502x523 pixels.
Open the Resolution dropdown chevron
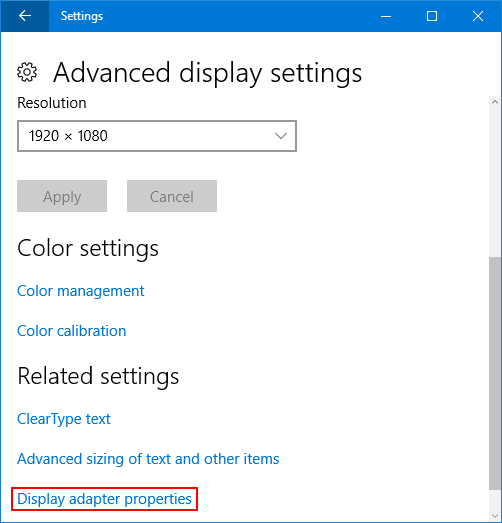point(281,136)
